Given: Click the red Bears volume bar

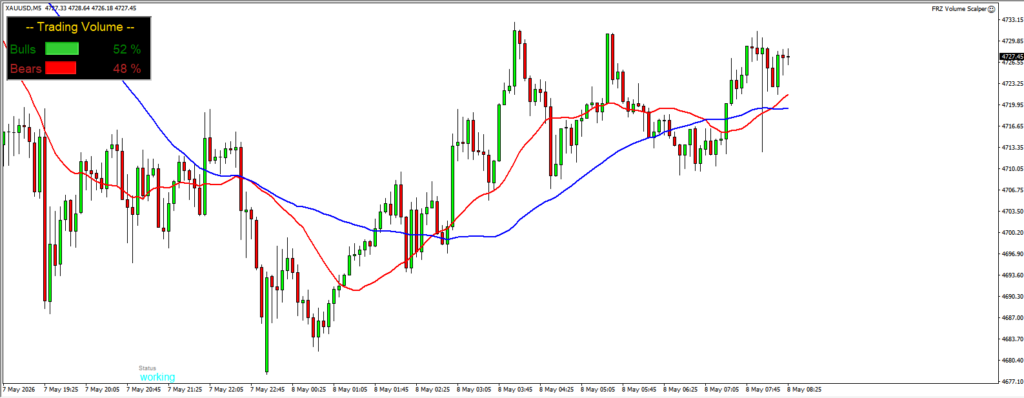Looking at the screenshot, I should coord(61,67).
